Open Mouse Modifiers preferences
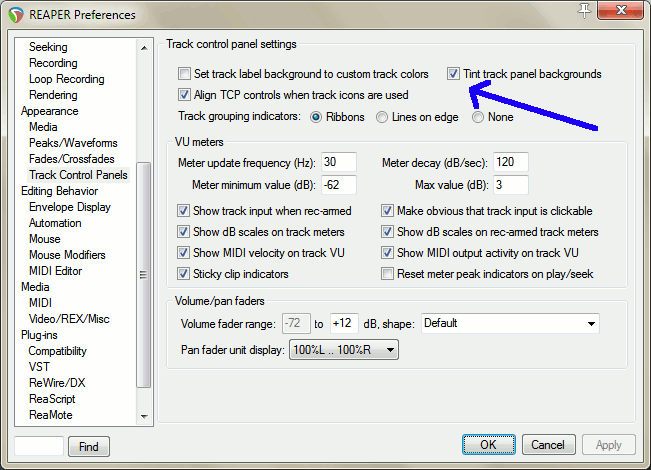 point(67,255)
